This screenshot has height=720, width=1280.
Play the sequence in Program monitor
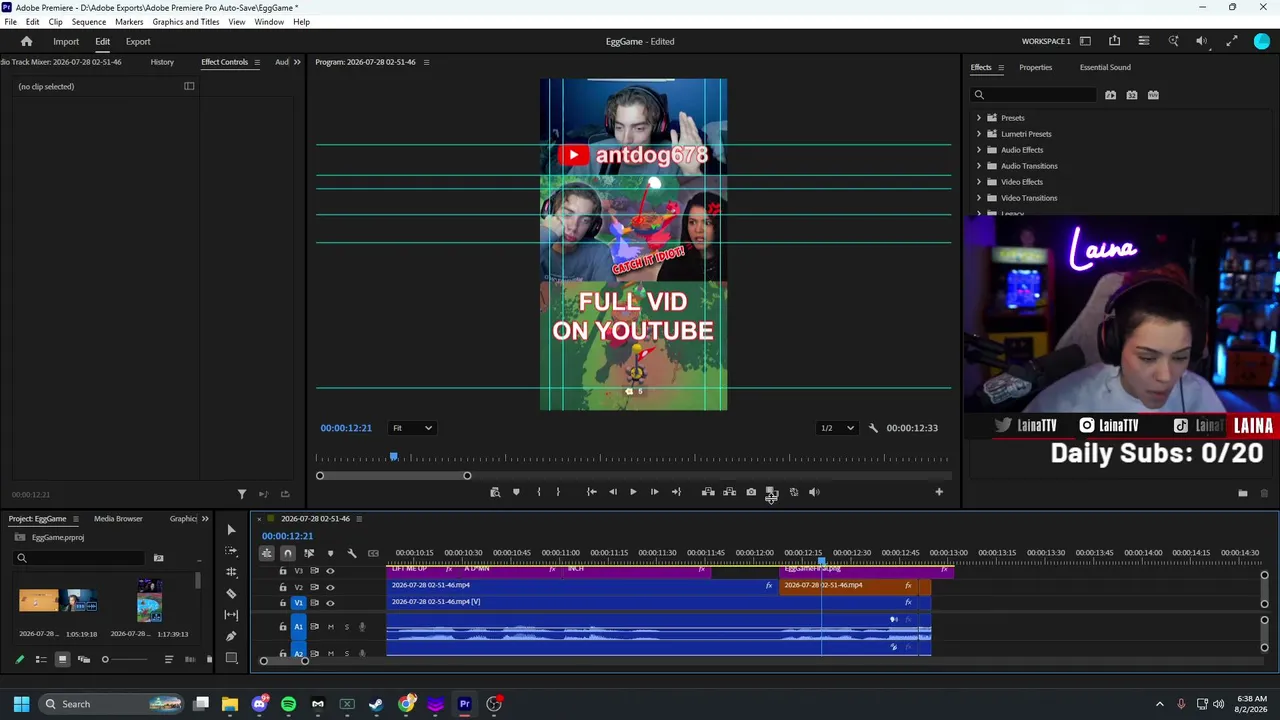633,492
